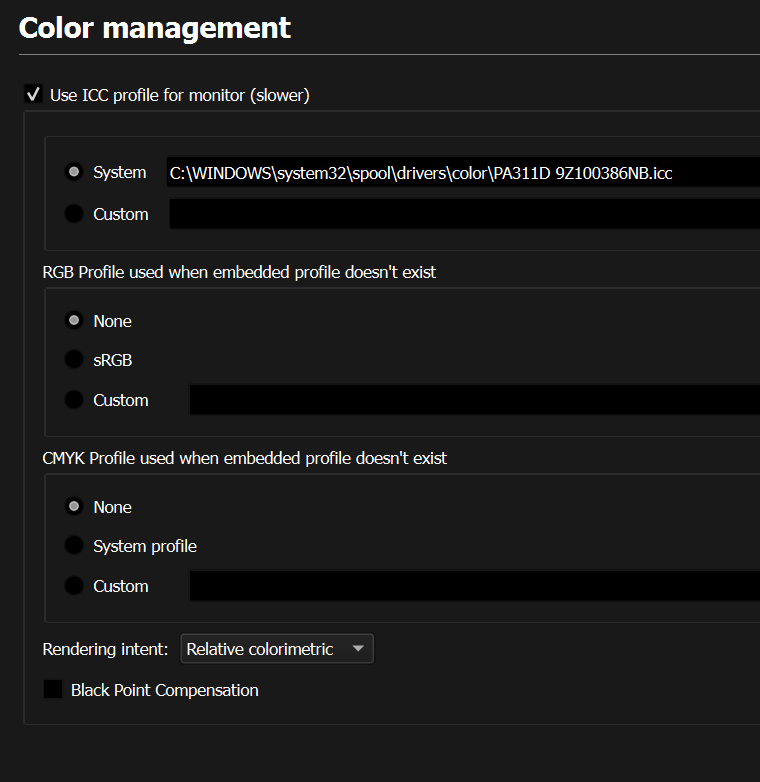Select System profile for CMYK
This screenshot has height=782, width=760.
[x=74, y=546]
